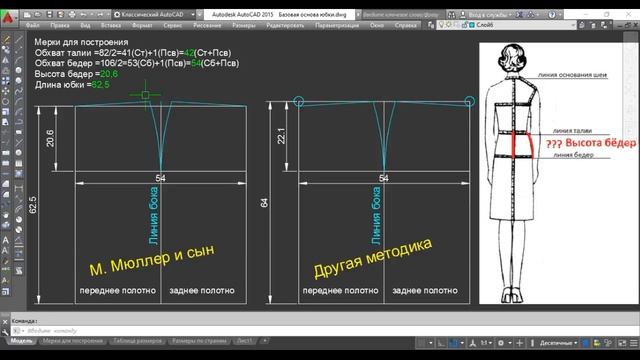
Task: Click the Layer States manager icon
Action: click(604, 25)
